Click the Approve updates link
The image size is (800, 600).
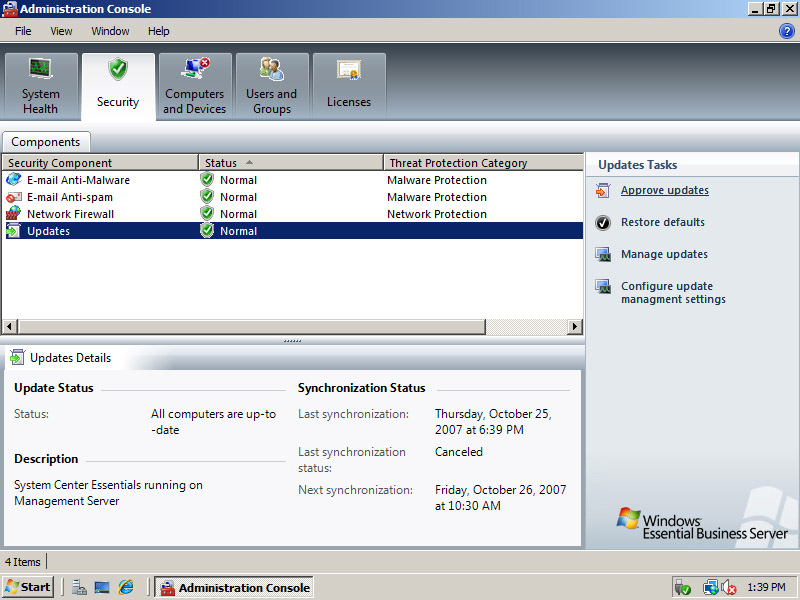click(665, 190)
